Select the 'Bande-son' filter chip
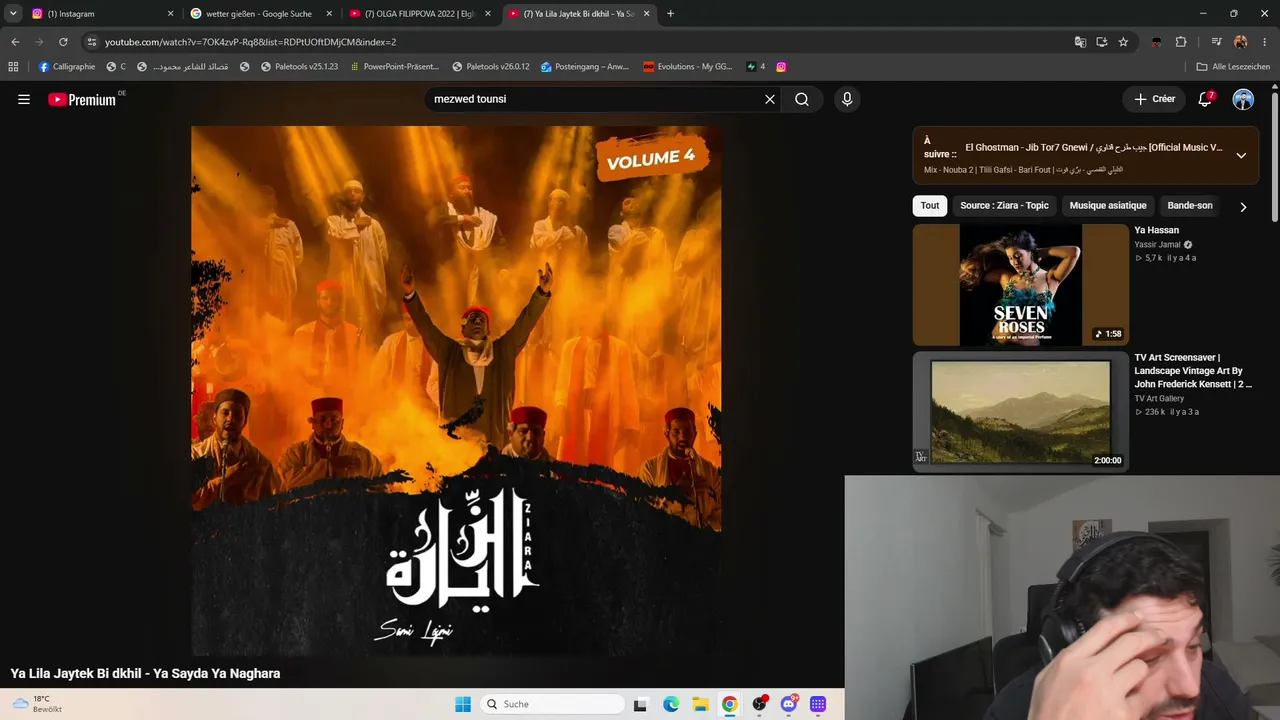This screenshot has width=1280, height=720. 1190,206
